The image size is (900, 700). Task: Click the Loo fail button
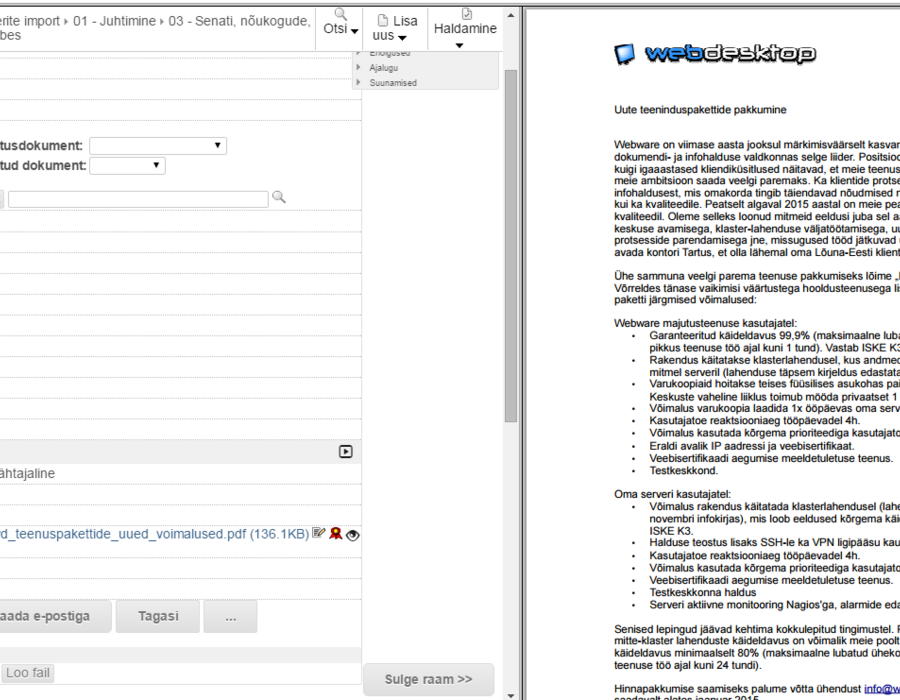[x=28, y=673]
